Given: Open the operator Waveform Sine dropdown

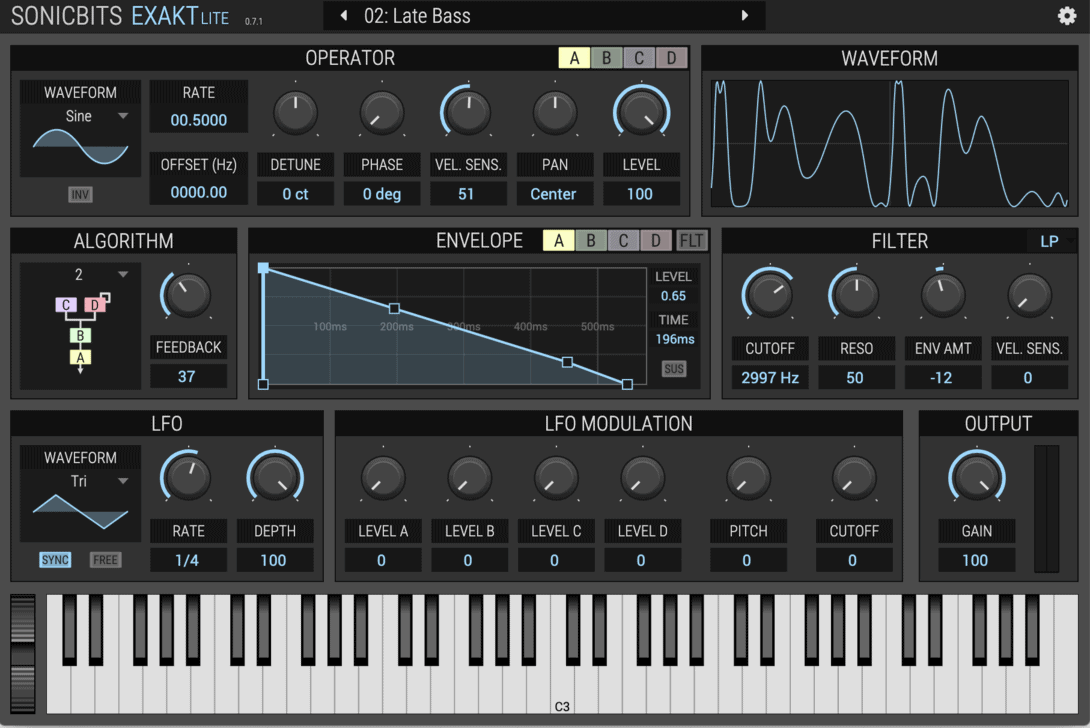Looking at the screenshot, I should (x=80, y=116).
